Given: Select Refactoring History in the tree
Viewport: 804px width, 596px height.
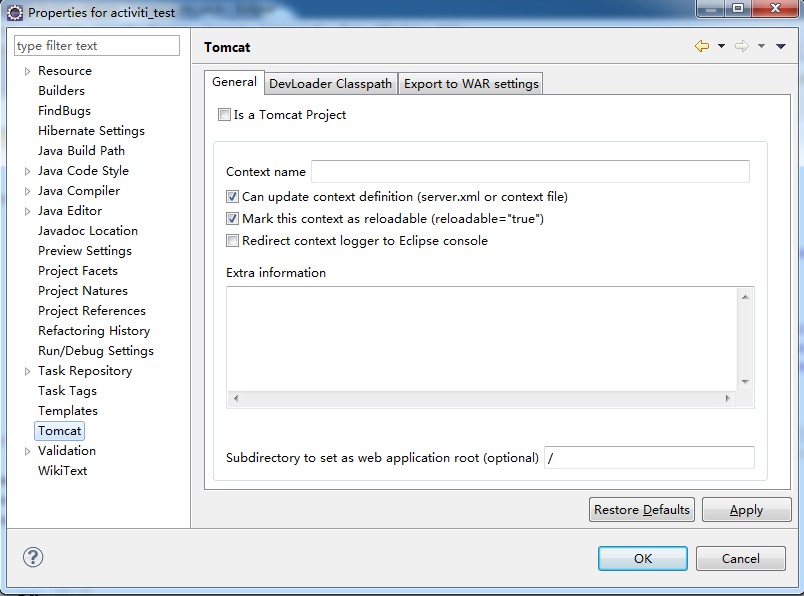Looking at the screenshot, I should 94,331.
